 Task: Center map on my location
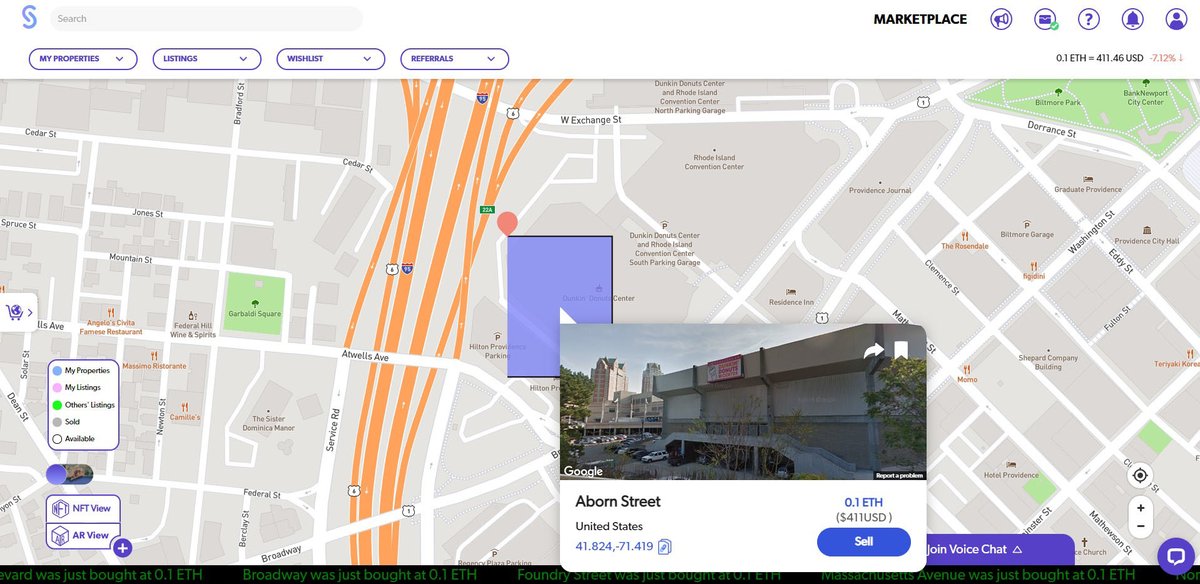1140,475
